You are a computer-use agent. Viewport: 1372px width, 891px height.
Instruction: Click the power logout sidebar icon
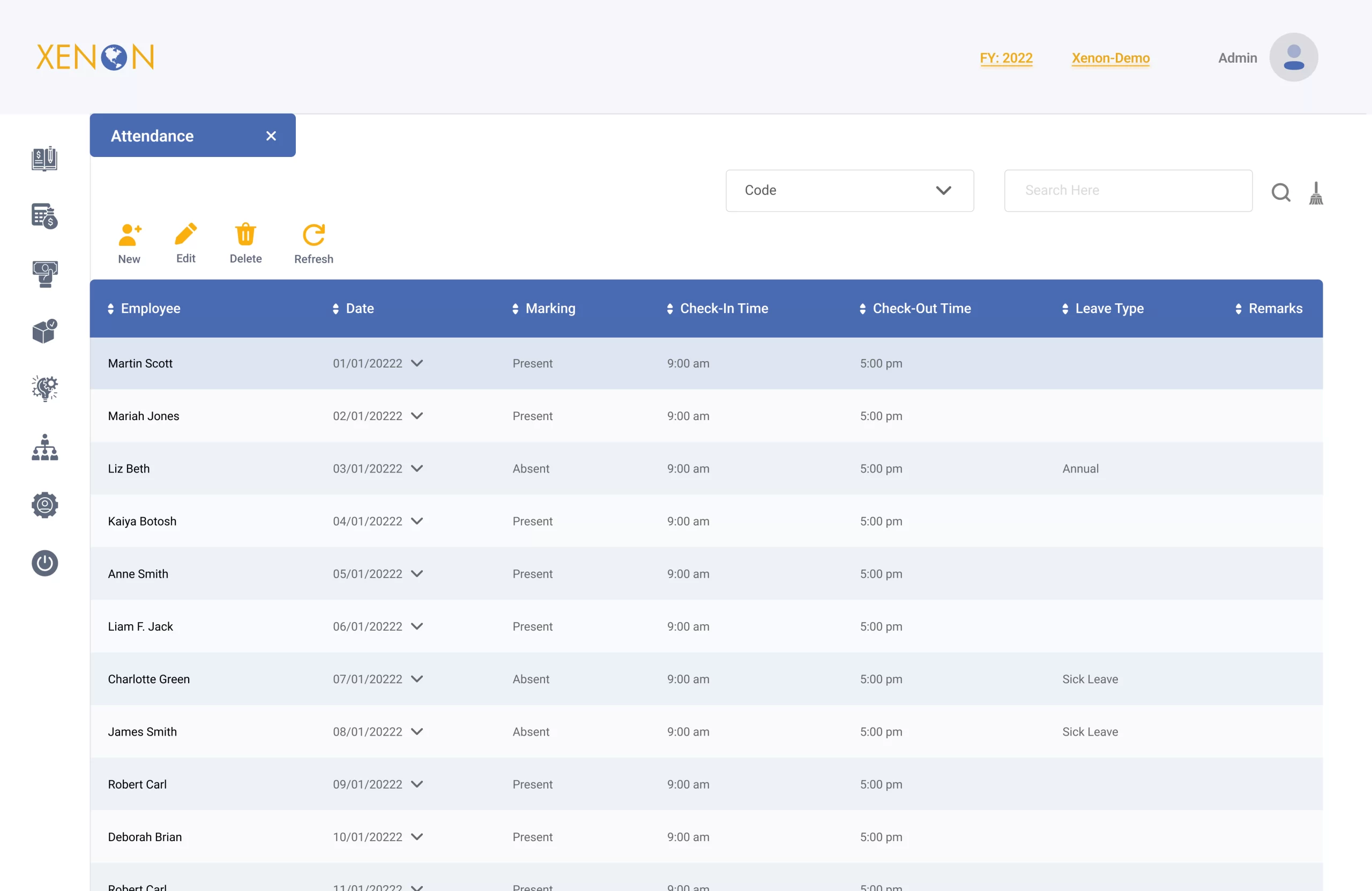tap(44, 563)
